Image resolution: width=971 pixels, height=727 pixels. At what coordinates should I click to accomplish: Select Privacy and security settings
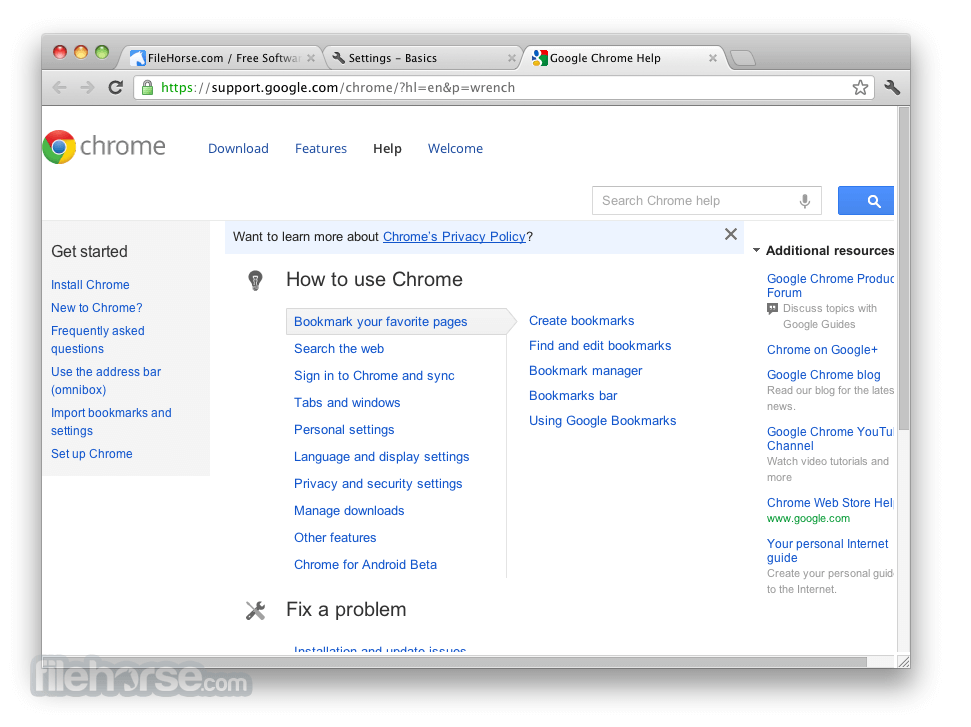tap(378, 484)
